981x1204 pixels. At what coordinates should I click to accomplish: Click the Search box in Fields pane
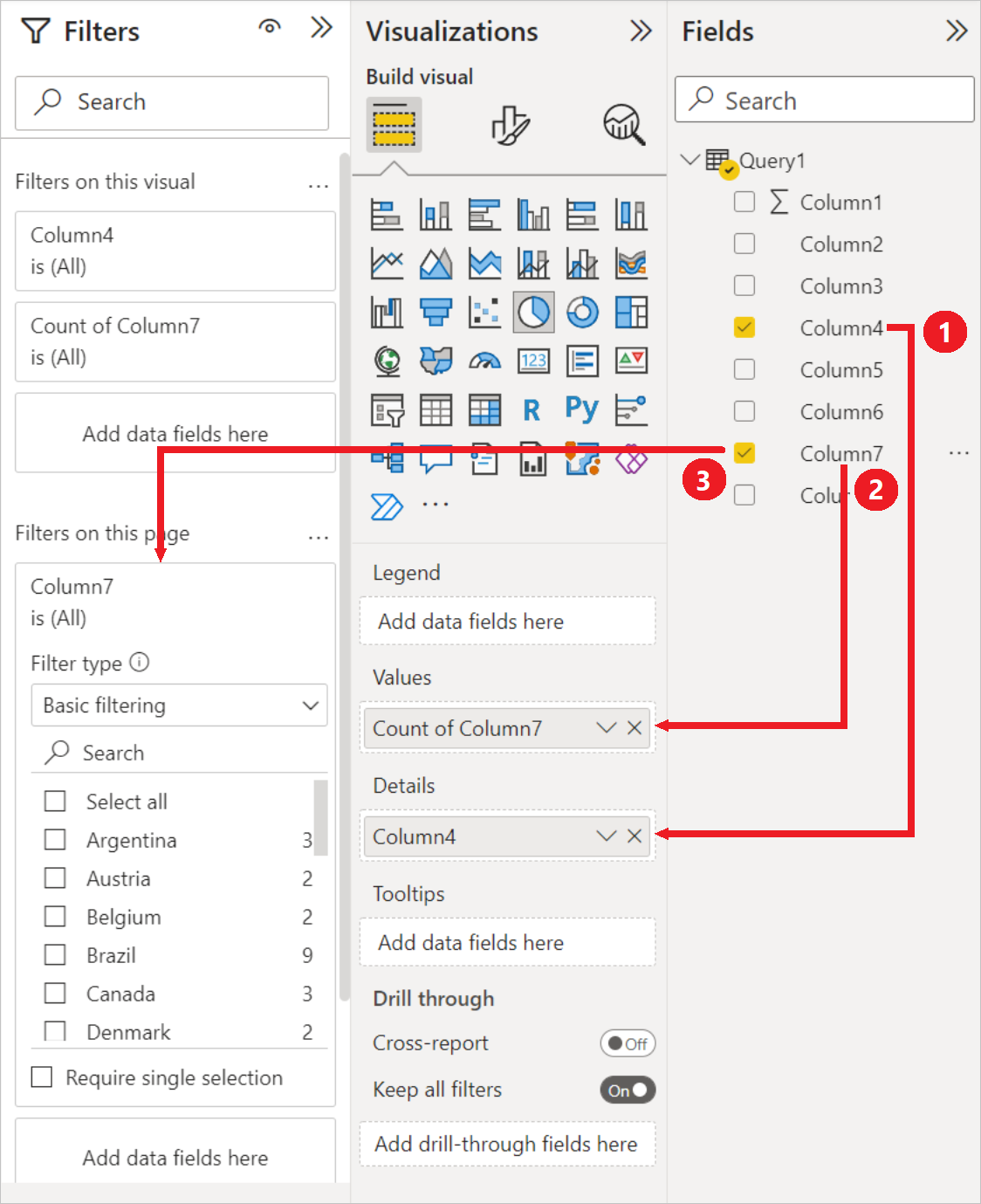(824, 100)
